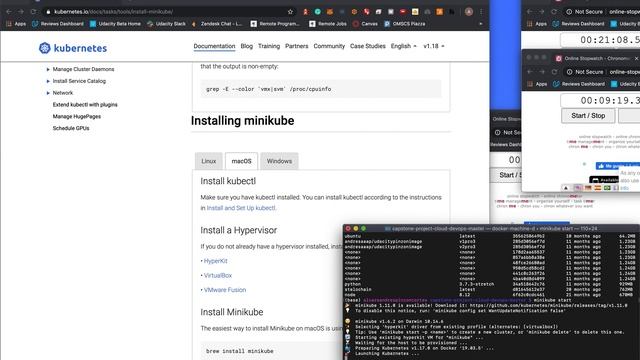Open the Udacity Slack bookmark
This screenshot has width=640, height=360.
(166, 24)
